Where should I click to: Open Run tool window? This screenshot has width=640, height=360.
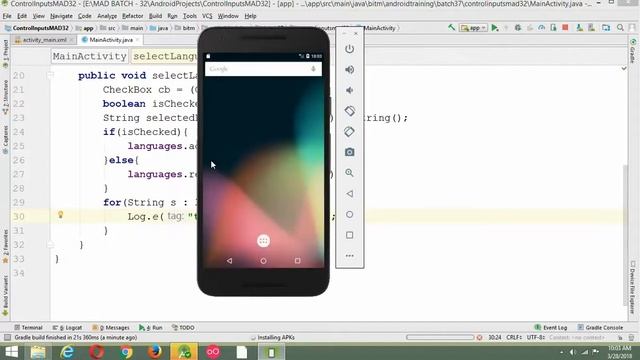pyautogui.click(x=151, y=328)
